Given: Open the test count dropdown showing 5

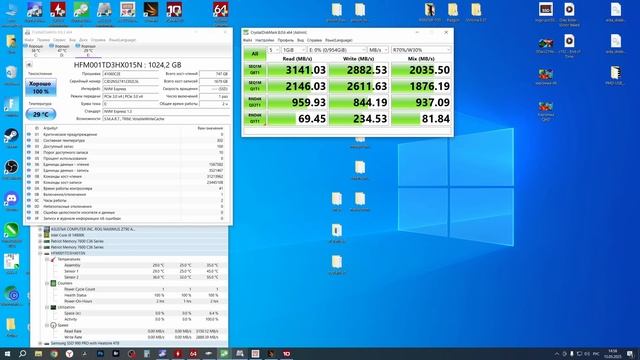Looking at the screenshot, I should click(x=273, y=50).
